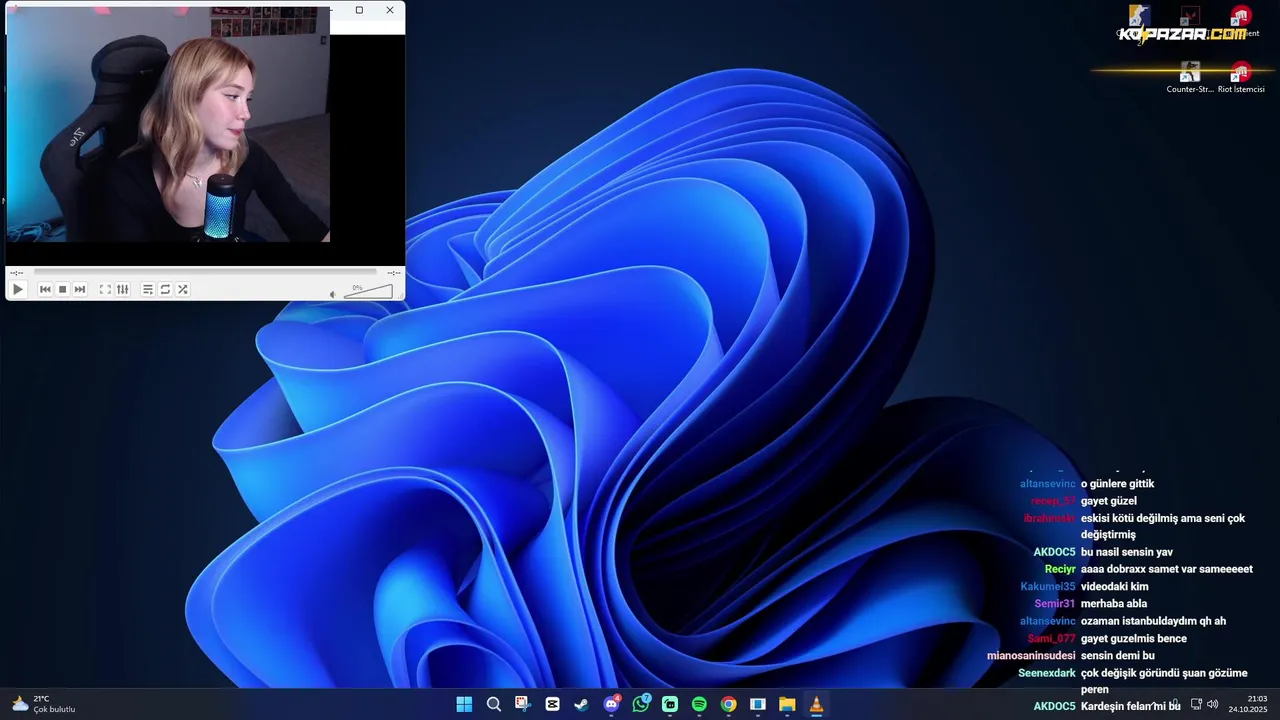The width and height of the screenshot is (1280, 720).
Task: Select the Riot İstemcisi desktop shortcut
Action: click(1241, 78)
